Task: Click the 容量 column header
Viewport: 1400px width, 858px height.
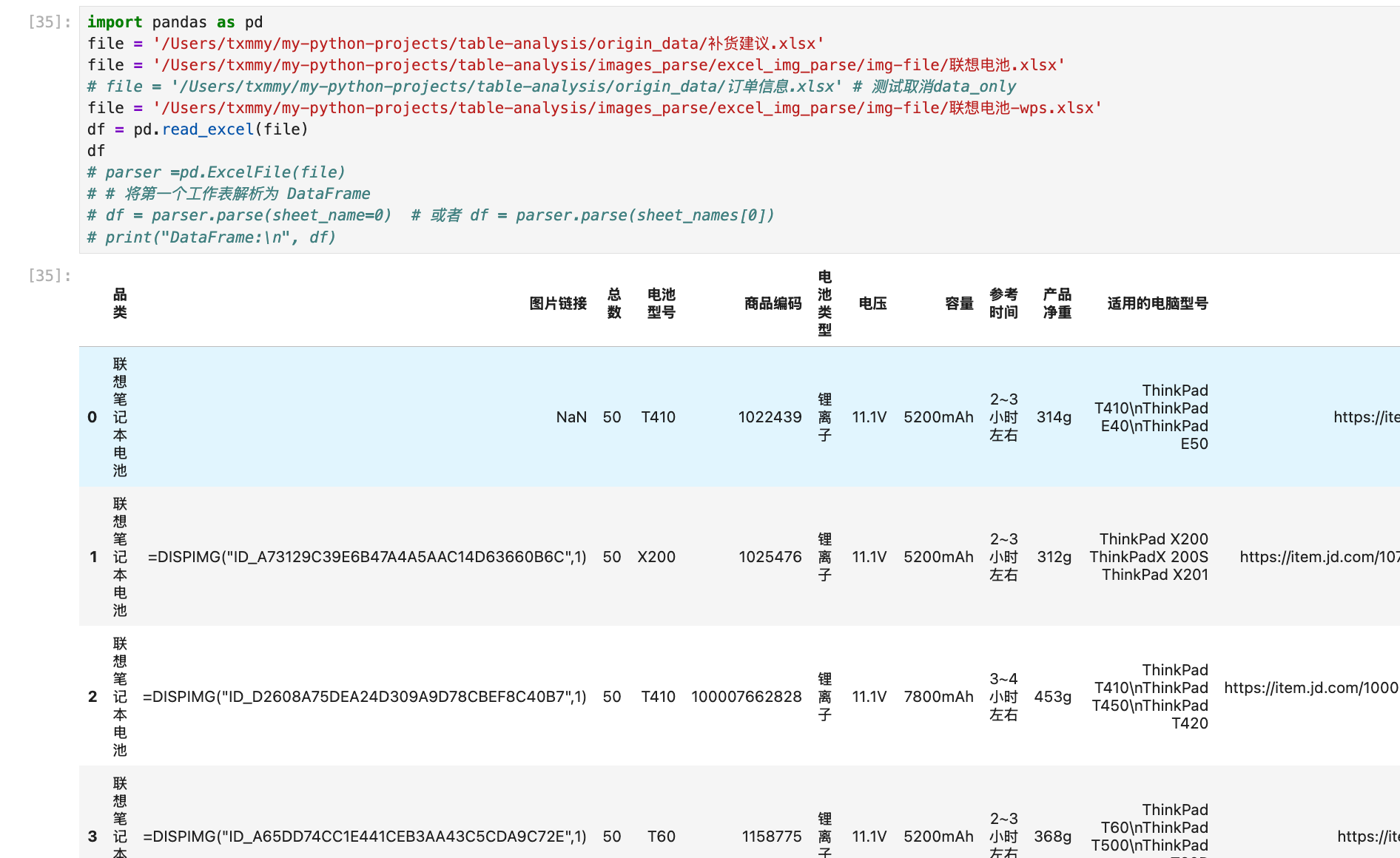Action: pos(959,303)
